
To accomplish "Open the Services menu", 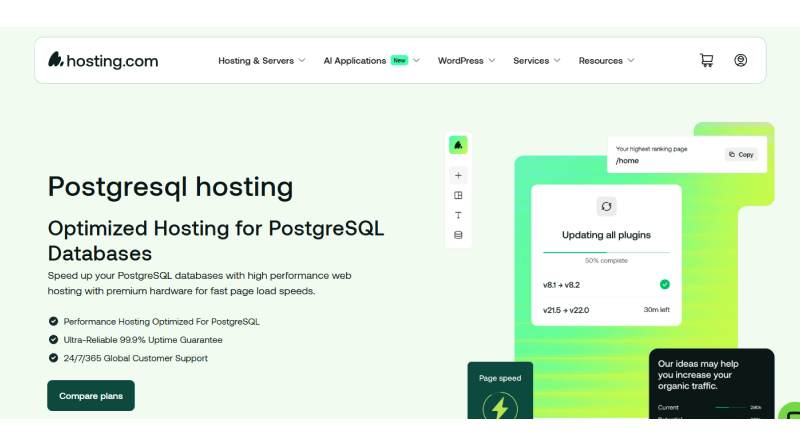I will 531,61.
